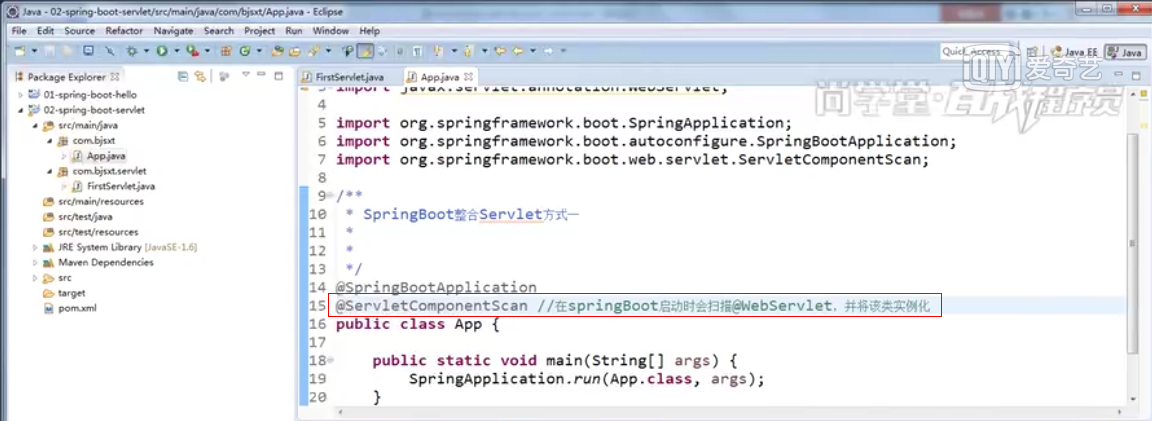Open the Navigate menu

coord(173,31)
